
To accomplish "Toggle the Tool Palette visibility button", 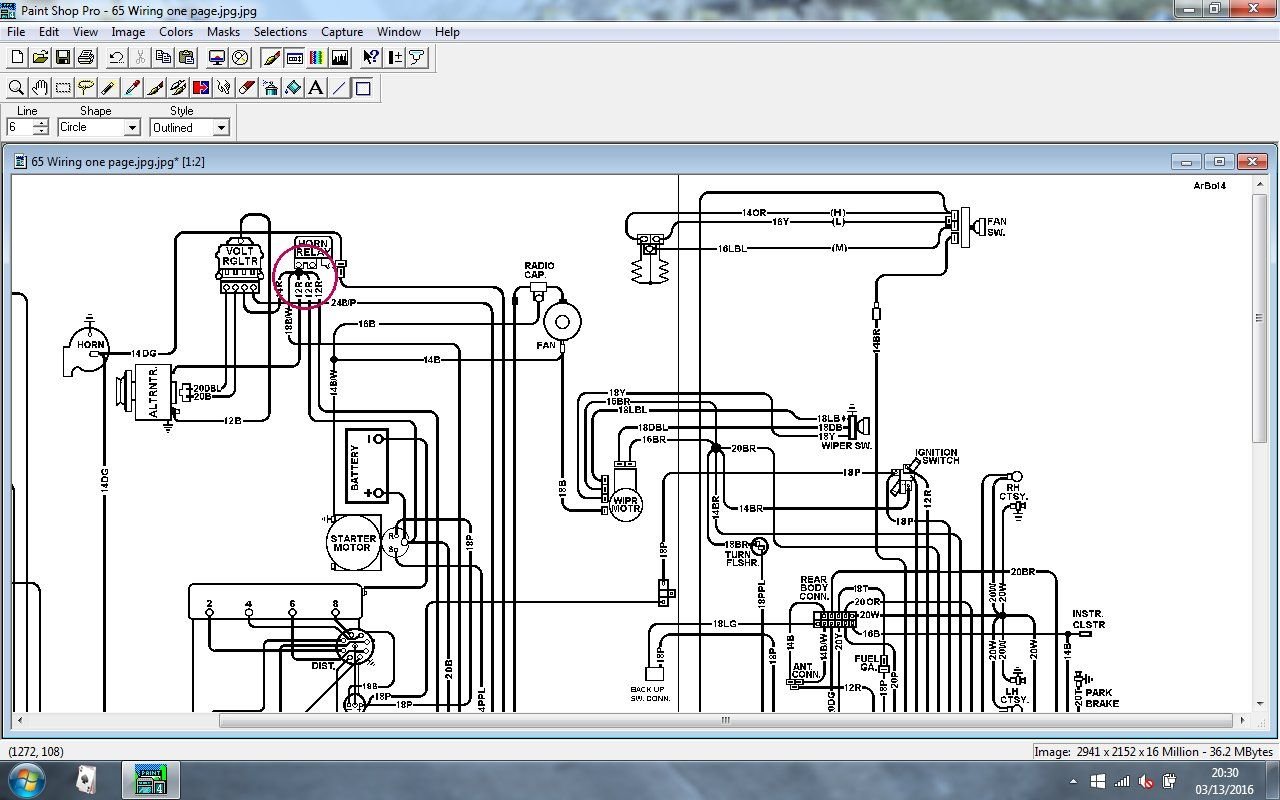I will (272, 58).
